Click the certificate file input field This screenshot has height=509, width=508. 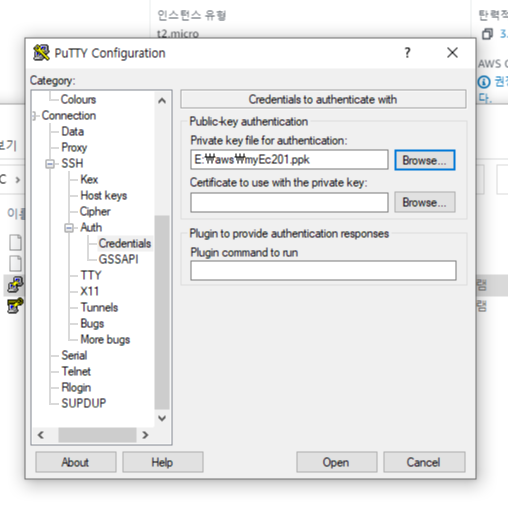click(289, 202)
